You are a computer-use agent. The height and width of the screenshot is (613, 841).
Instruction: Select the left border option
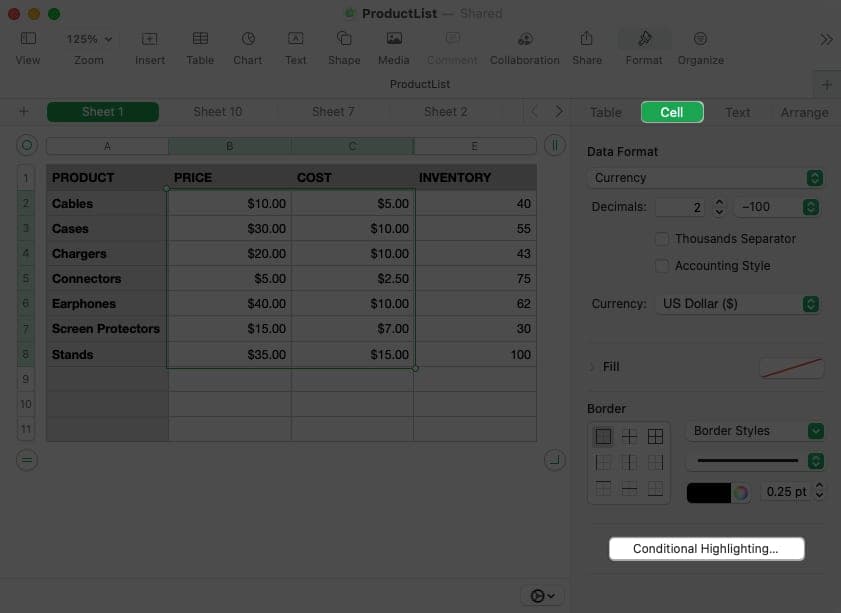pos(603,462)
